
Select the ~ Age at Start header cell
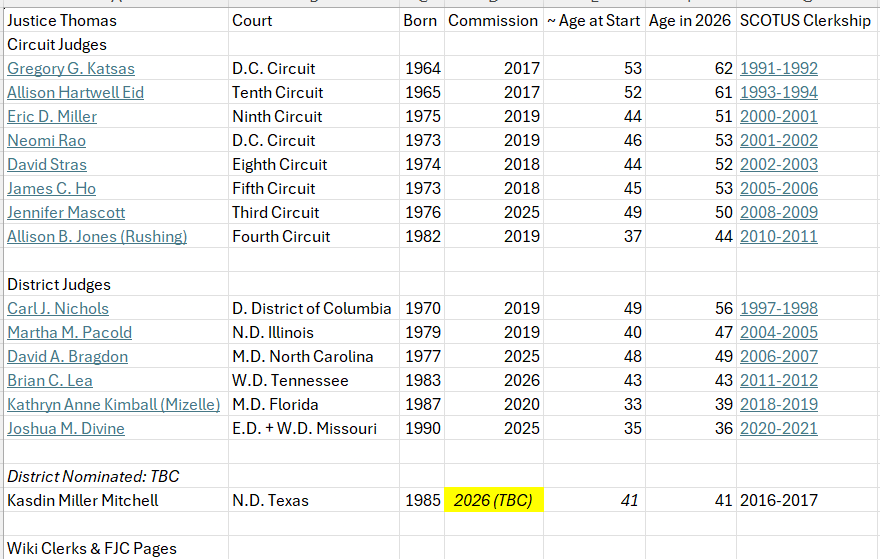[x=594, y=20]
